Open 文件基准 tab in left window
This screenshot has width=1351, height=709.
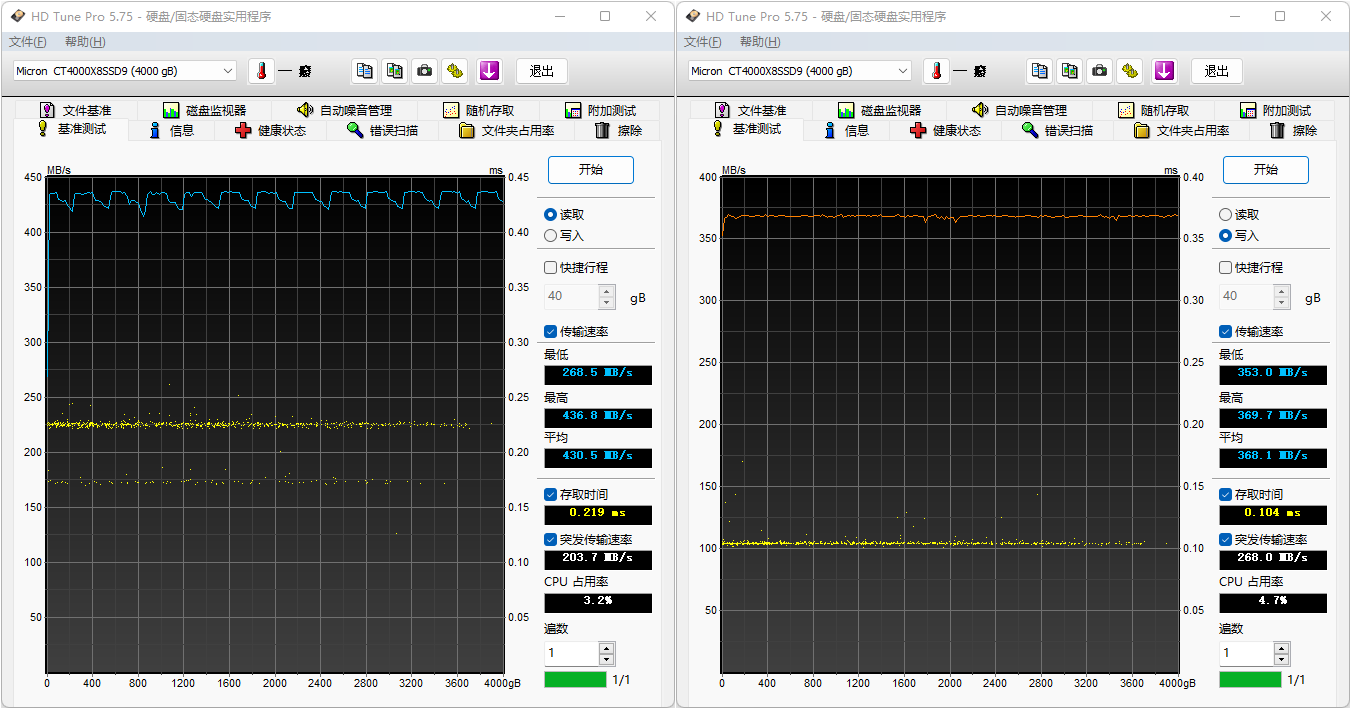pyautogui.click(x=76, y=110)
